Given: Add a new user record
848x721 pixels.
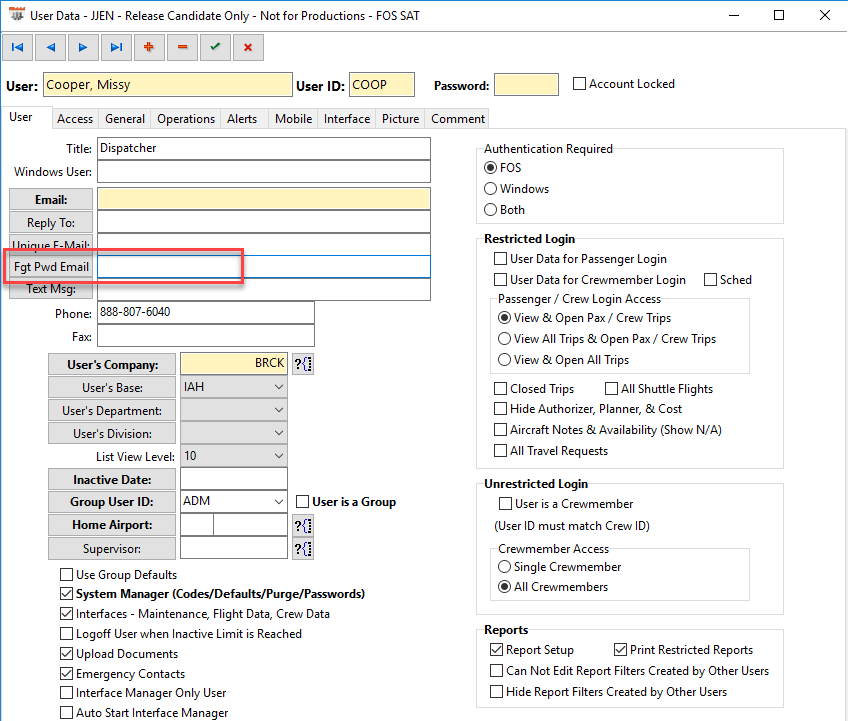Looking at the screenshot, I should click(x=149, y=48).
